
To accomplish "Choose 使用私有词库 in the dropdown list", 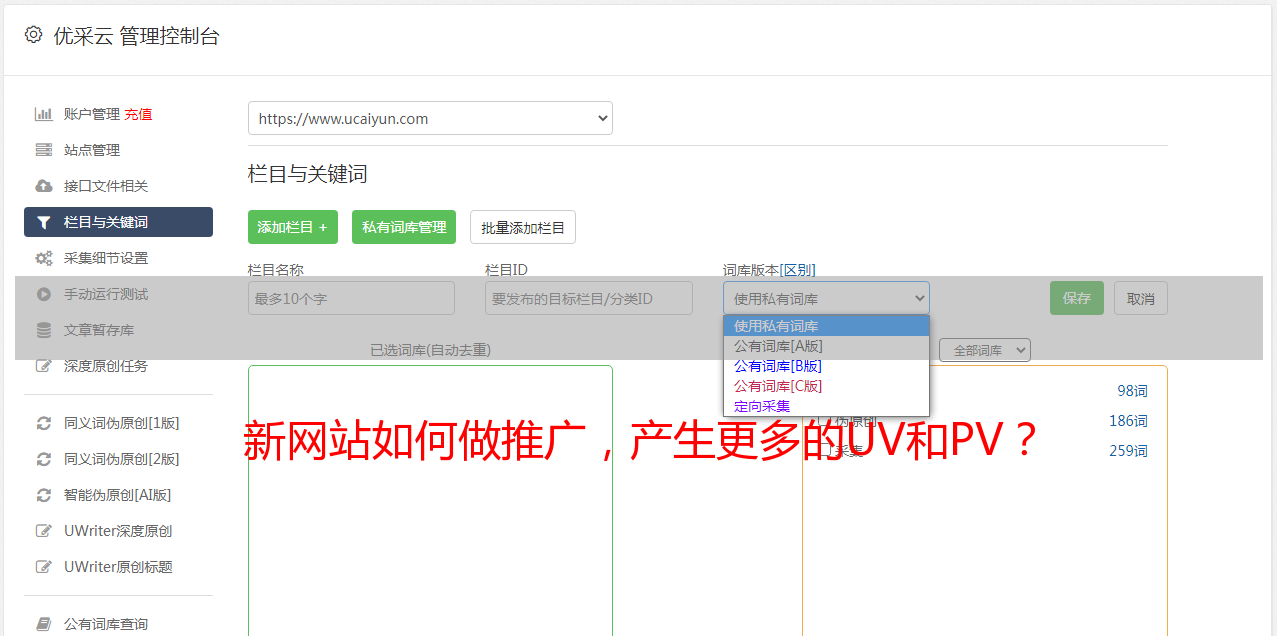I will (x=826, y=326).
